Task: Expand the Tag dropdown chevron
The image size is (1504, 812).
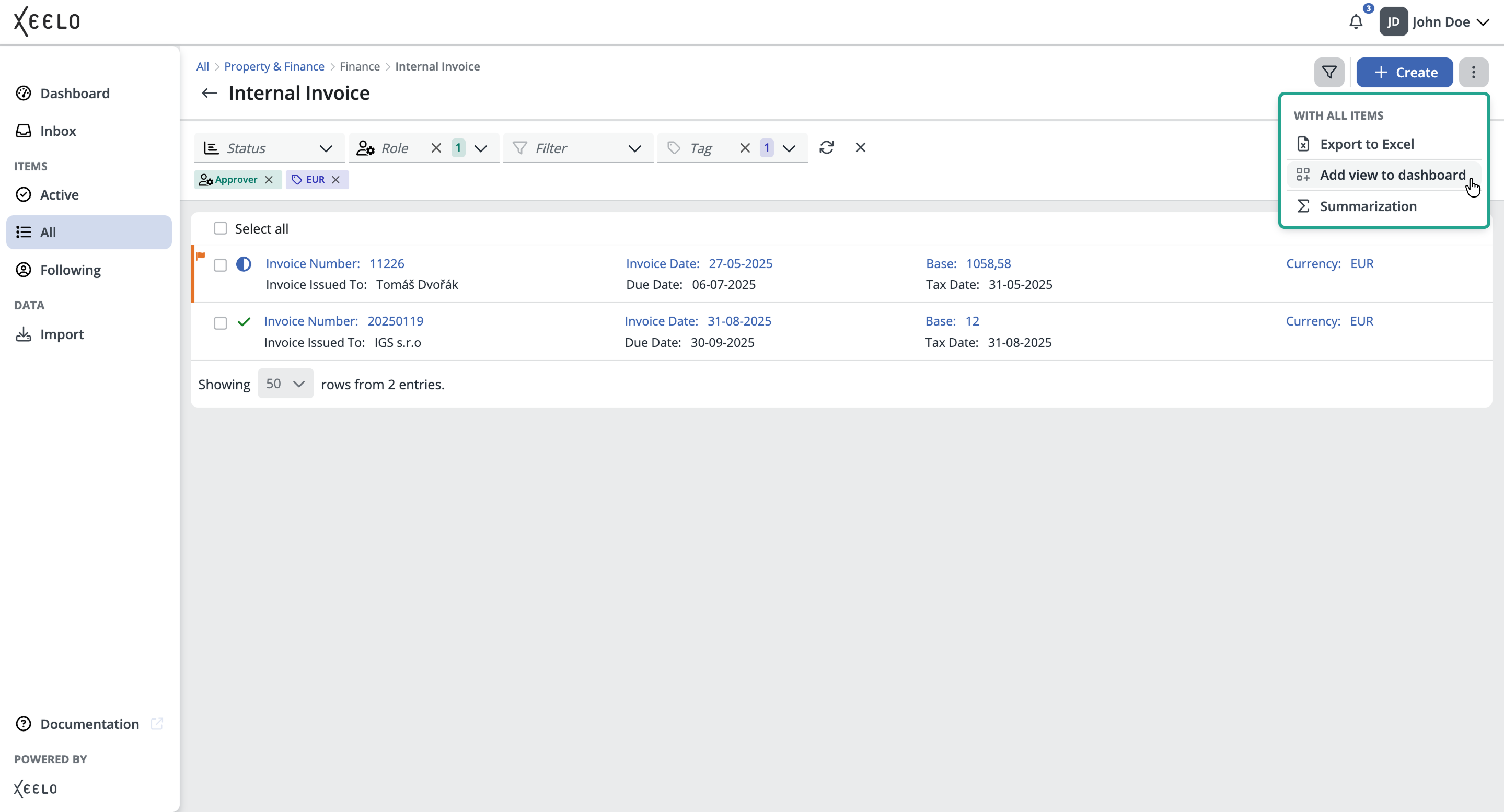Action: point(789,149)
